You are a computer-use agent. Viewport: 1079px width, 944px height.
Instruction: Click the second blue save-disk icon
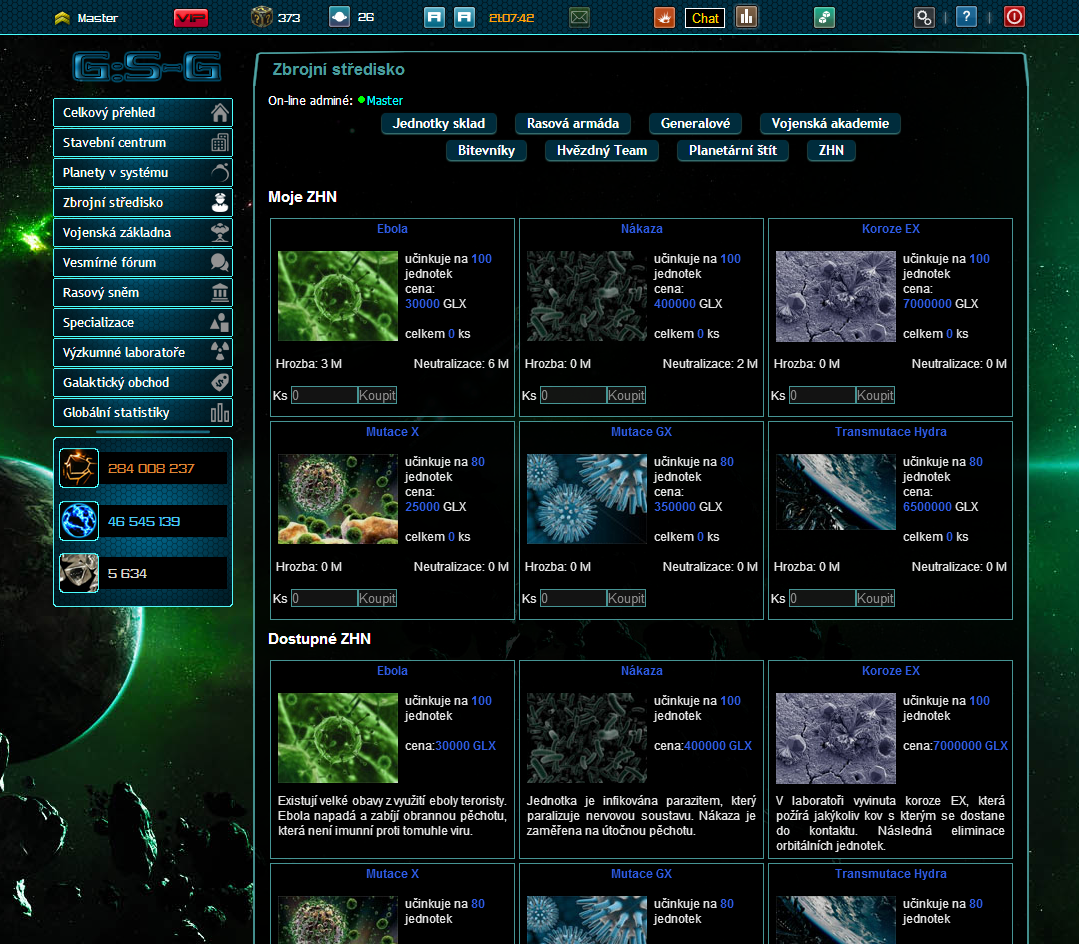[464, 17]
